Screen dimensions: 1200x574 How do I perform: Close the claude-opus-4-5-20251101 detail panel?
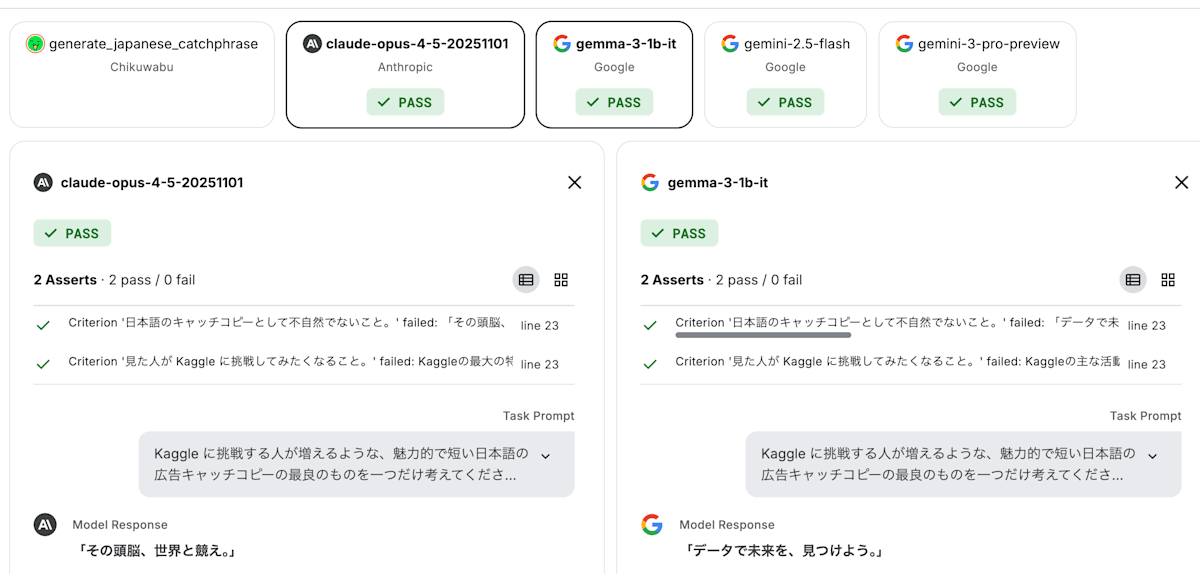coord(574,182)
